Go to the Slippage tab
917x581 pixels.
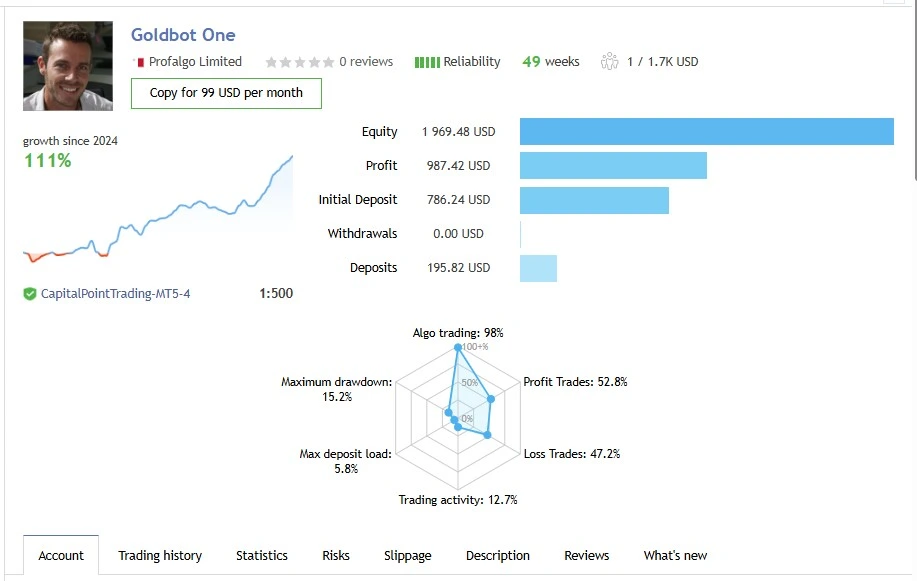point(408,556)
